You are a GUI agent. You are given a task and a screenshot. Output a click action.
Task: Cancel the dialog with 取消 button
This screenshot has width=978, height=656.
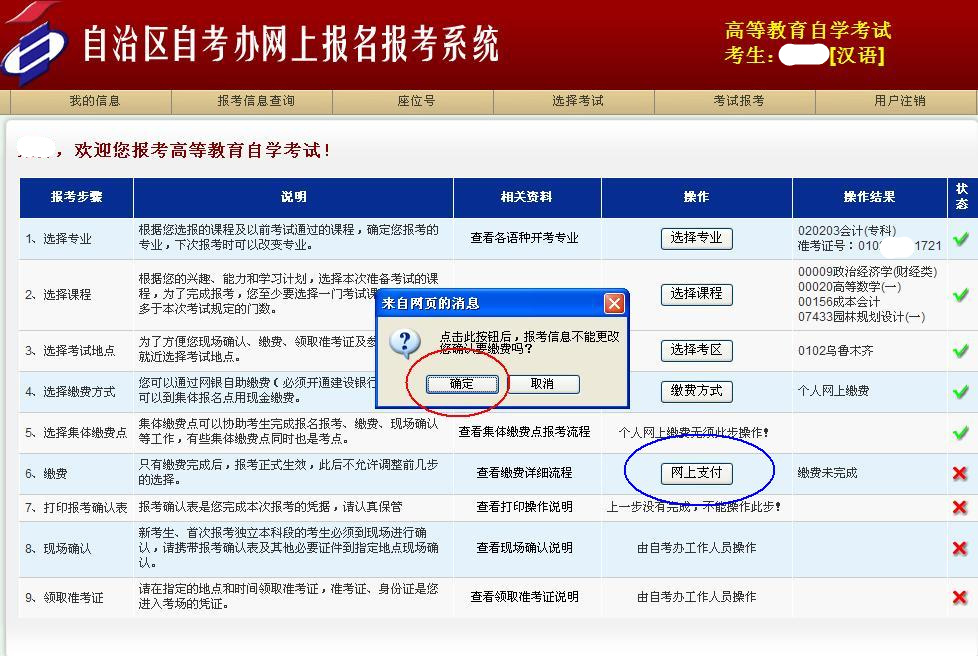click(x=545, y=385)
